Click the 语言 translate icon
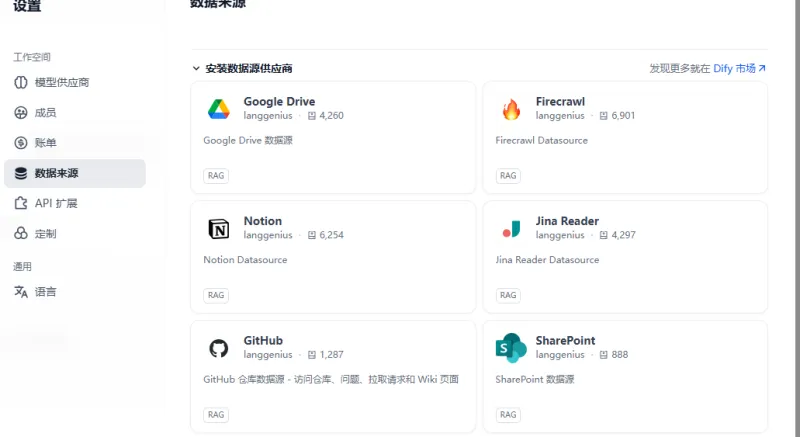Screen dimensions: 800x437 tap(21, 292)
